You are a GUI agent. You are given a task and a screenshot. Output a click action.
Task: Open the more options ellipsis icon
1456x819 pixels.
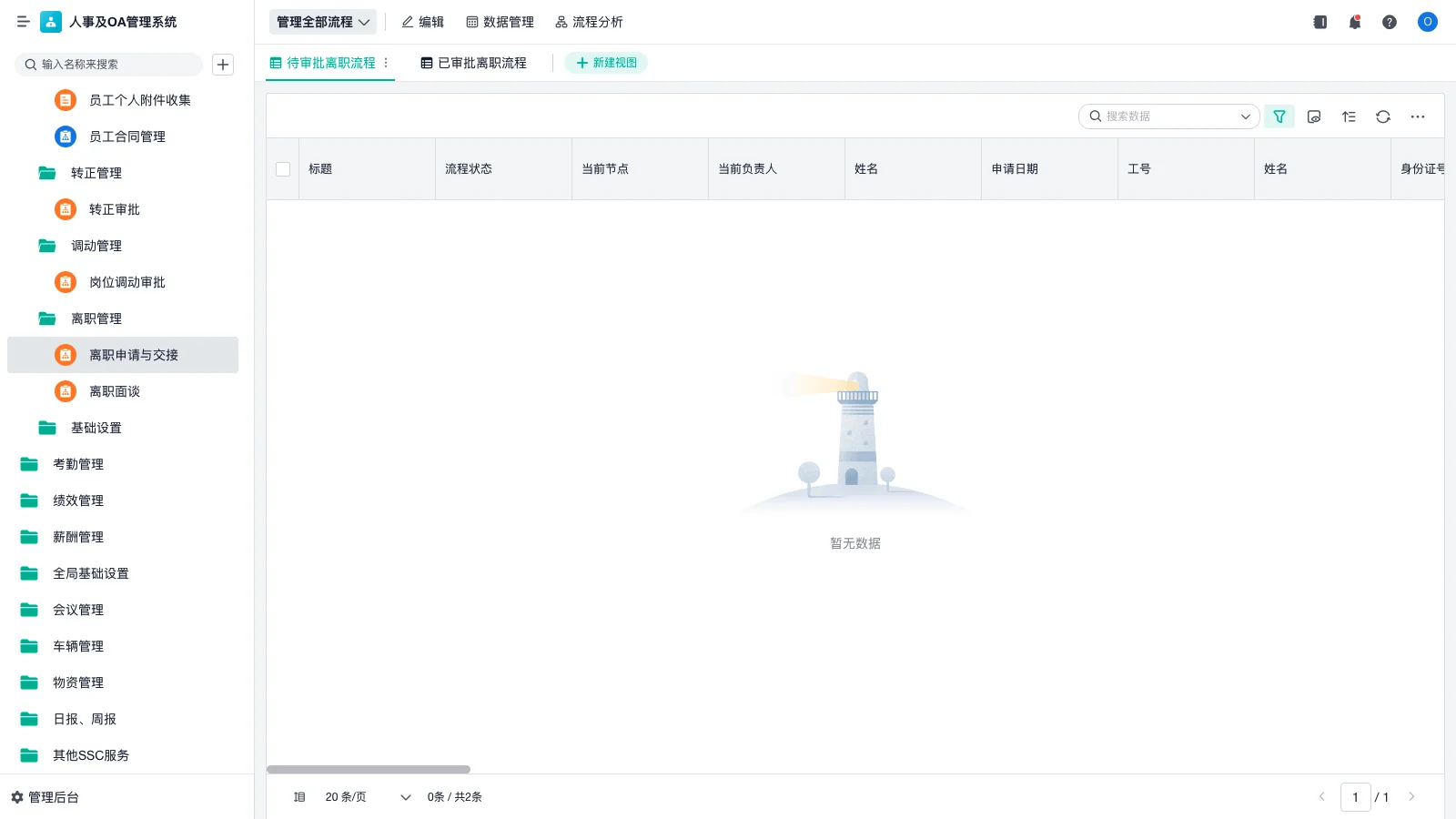pos(1418,116)
